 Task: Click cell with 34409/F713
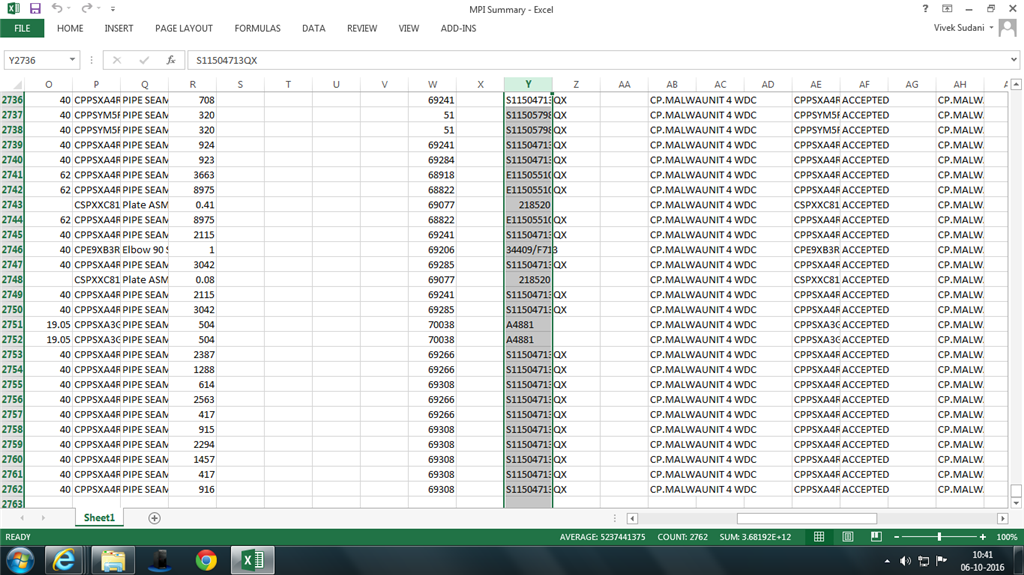coord(528,250)
